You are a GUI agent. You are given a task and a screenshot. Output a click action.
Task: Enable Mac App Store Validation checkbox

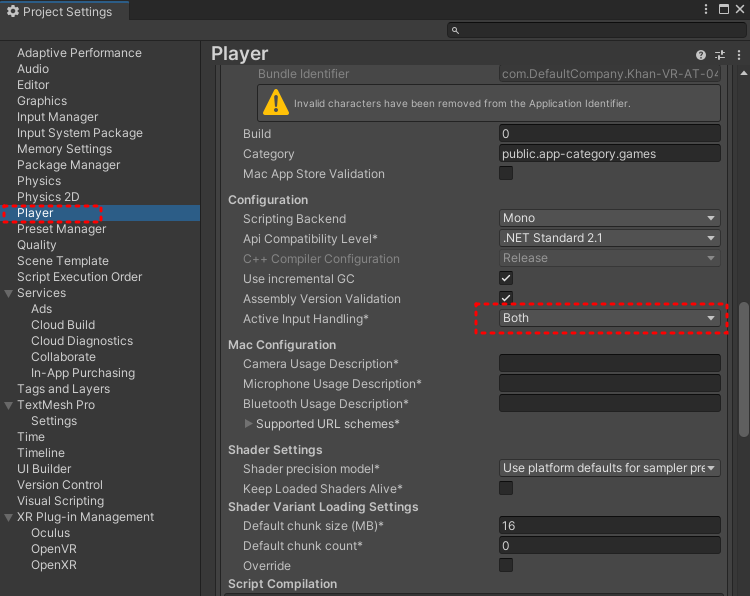click(x=506, y=173)
